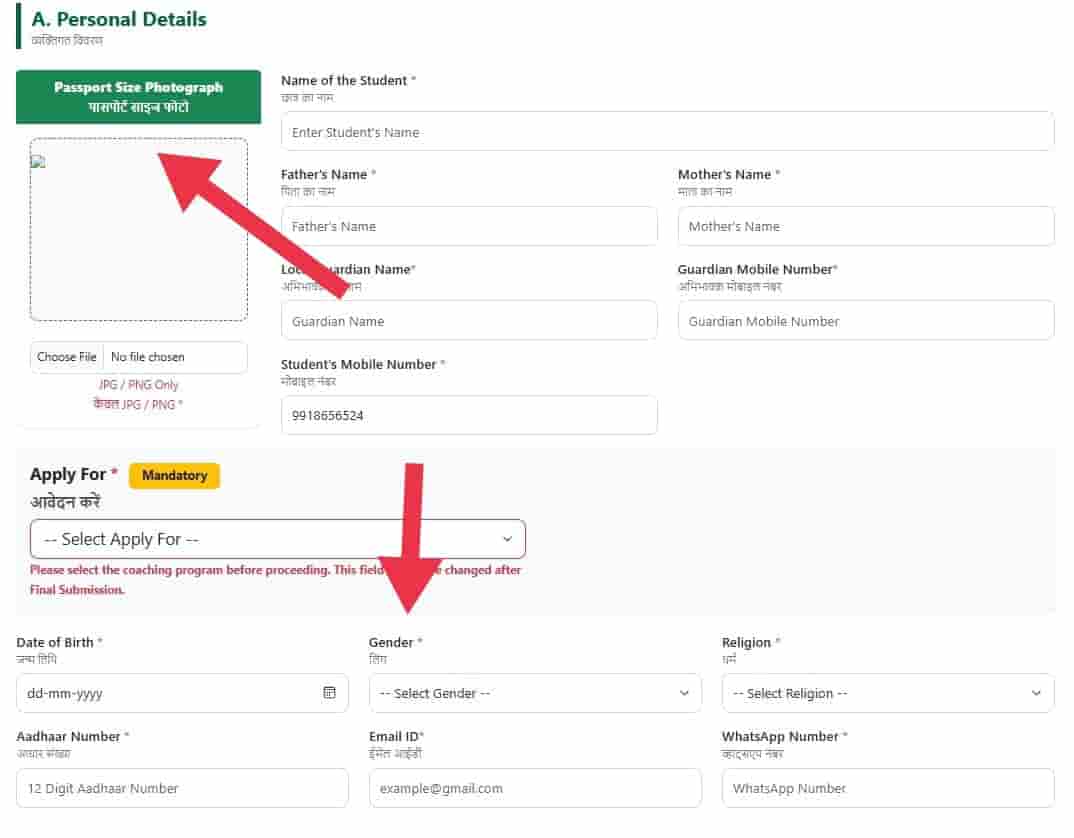The width and height of the screenshot is (1074, 838).
Task: Focus the 12 Digit Aadhaar Number field
Action: pyautogui.click(x=182, y=788)
